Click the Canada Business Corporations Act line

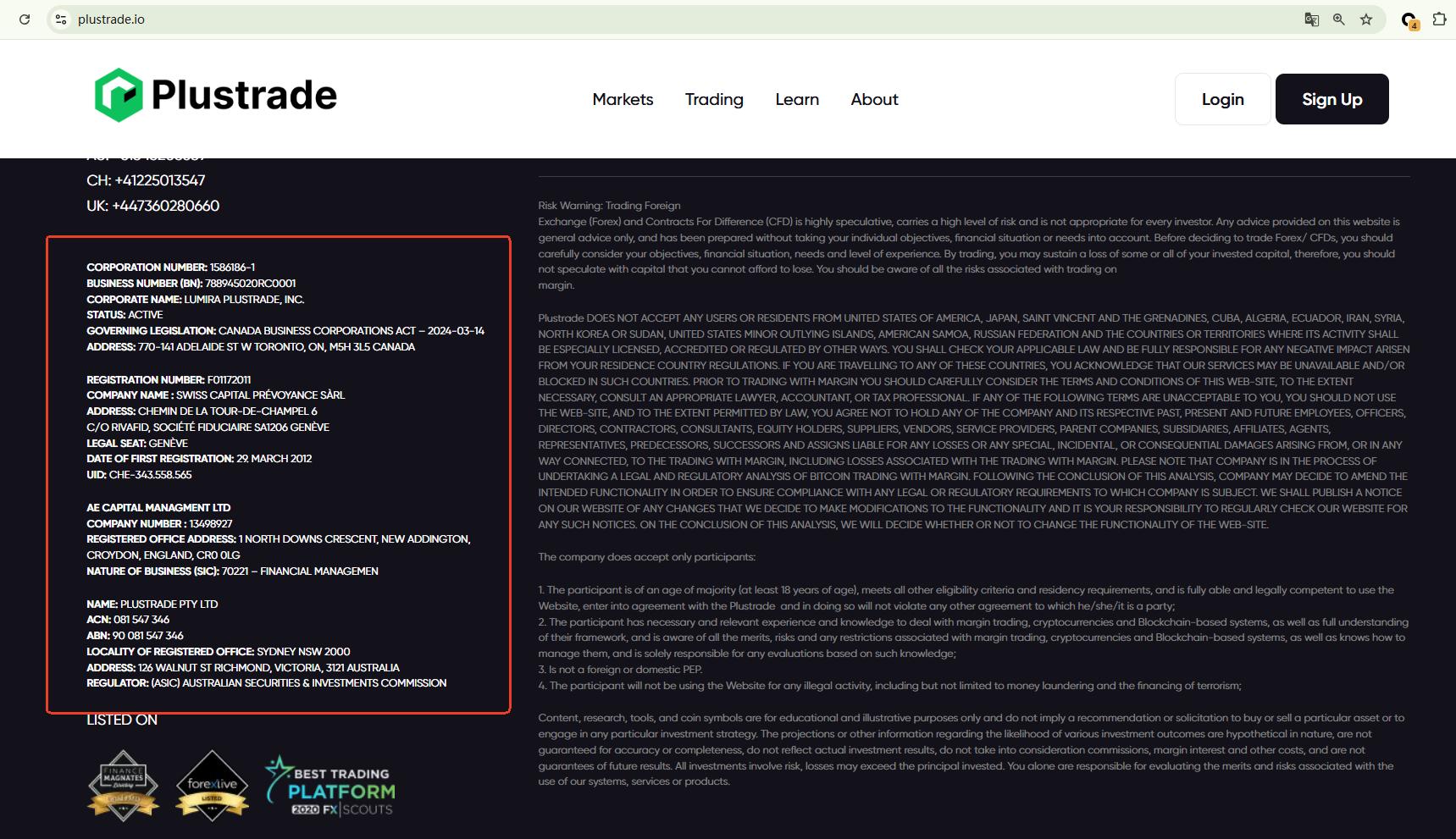pos(285,331)
